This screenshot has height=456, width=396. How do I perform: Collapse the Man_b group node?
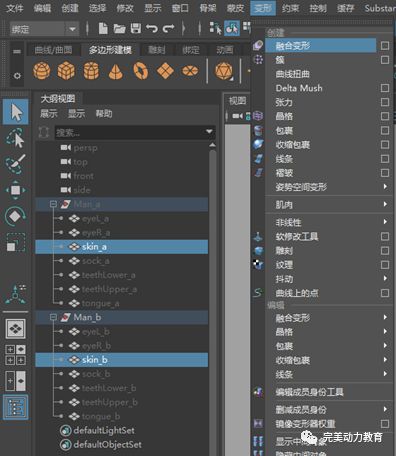coord(53,317)
